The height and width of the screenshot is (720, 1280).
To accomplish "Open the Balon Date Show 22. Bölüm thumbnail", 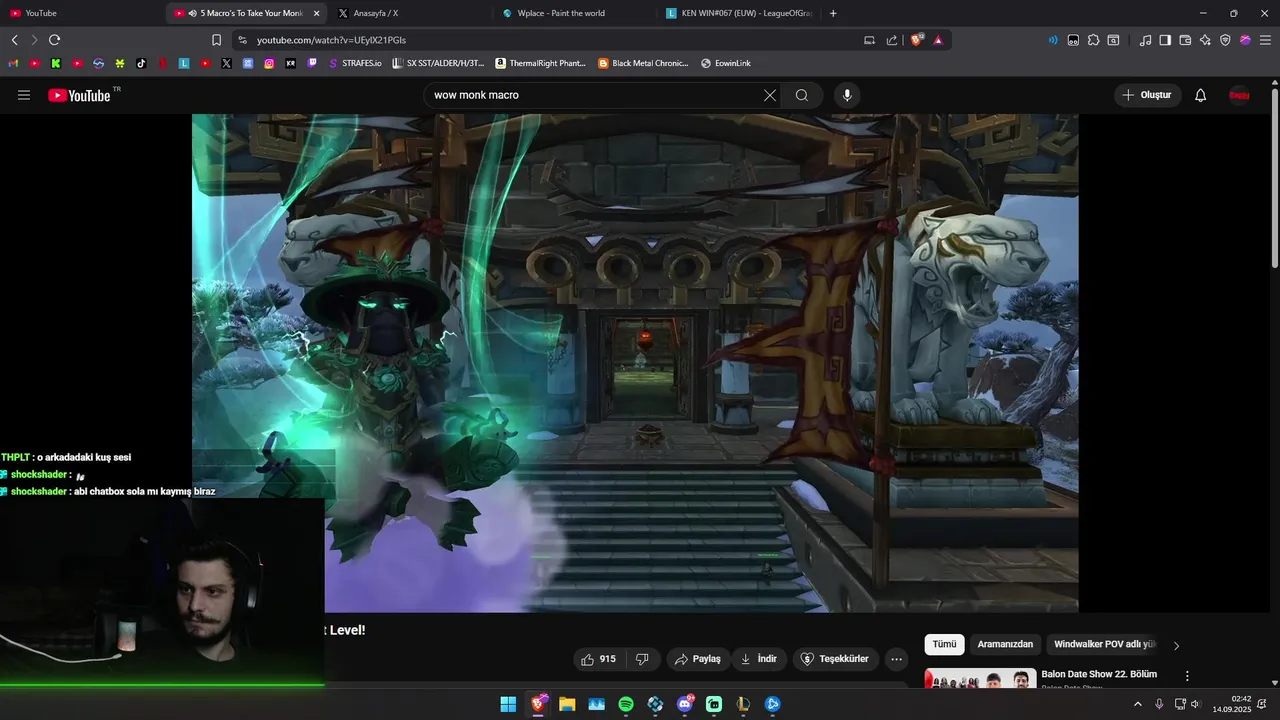I will [980, 678].
